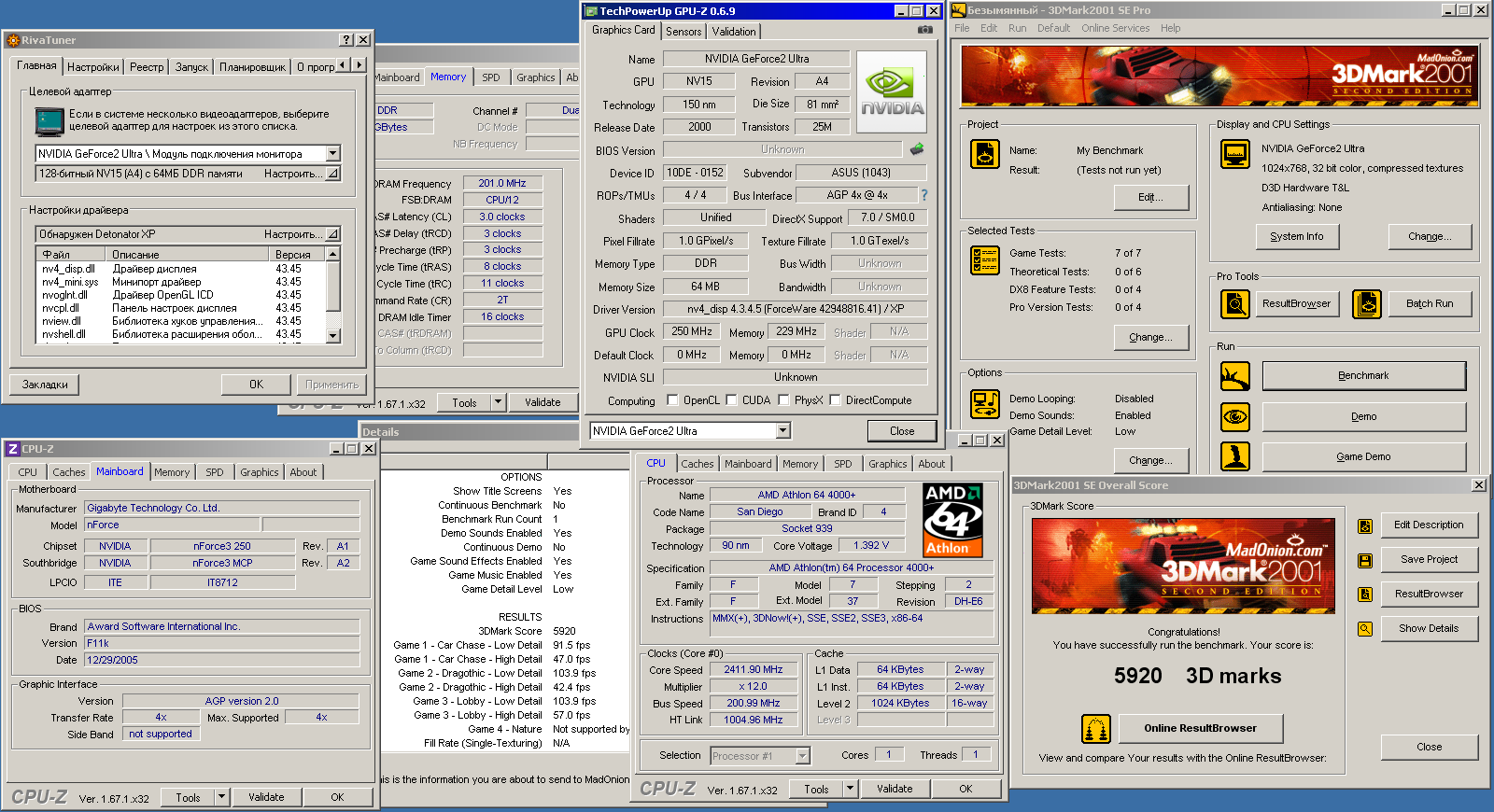Enable the OpenCL checkbox
Viewport: 1494px width, 812px height.
click(672, 400)
